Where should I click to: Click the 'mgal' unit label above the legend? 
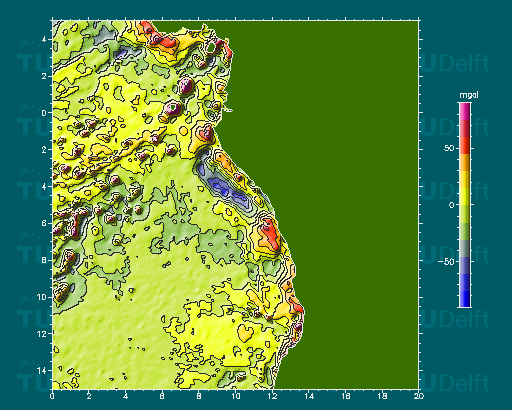tap(469, 95)
